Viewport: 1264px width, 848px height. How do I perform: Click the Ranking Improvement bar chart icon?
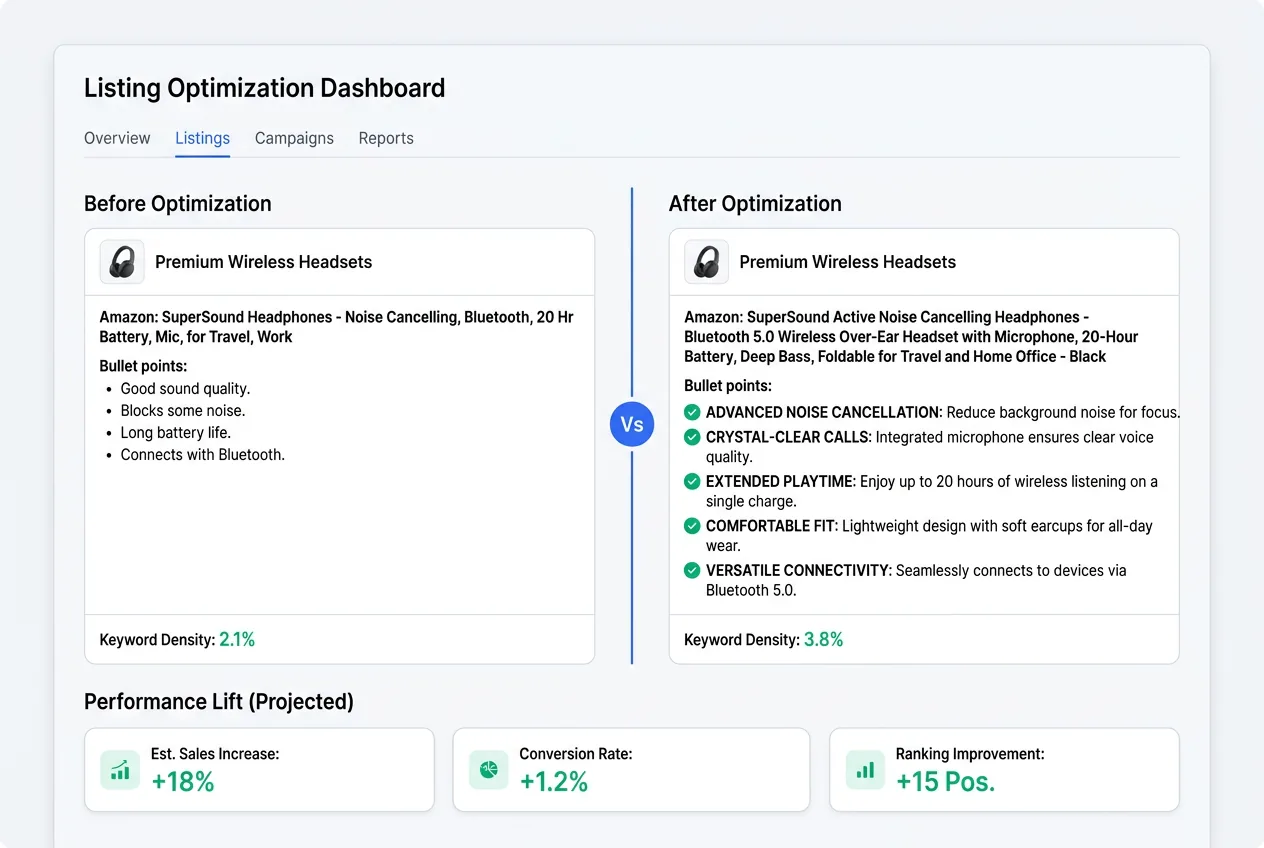coord(864,769)
